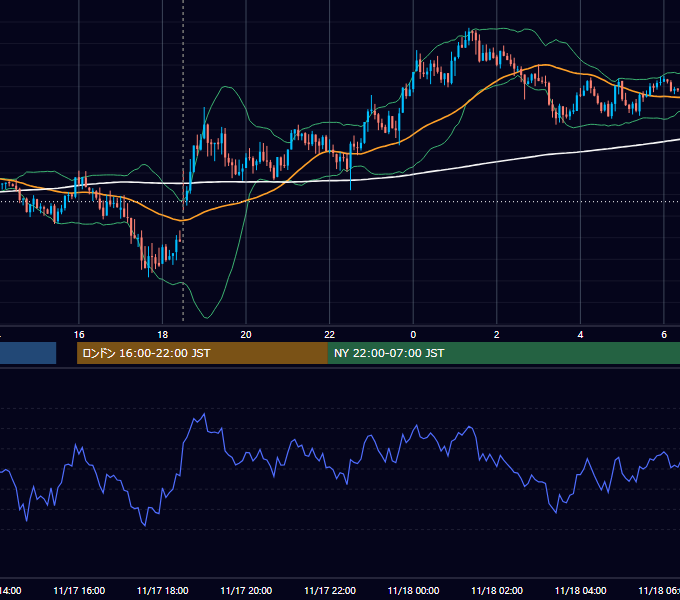The height and width of the screenshot is (600, 680).
Task: Click hour label '16' on price chart axis
Action: click(79, 335)
